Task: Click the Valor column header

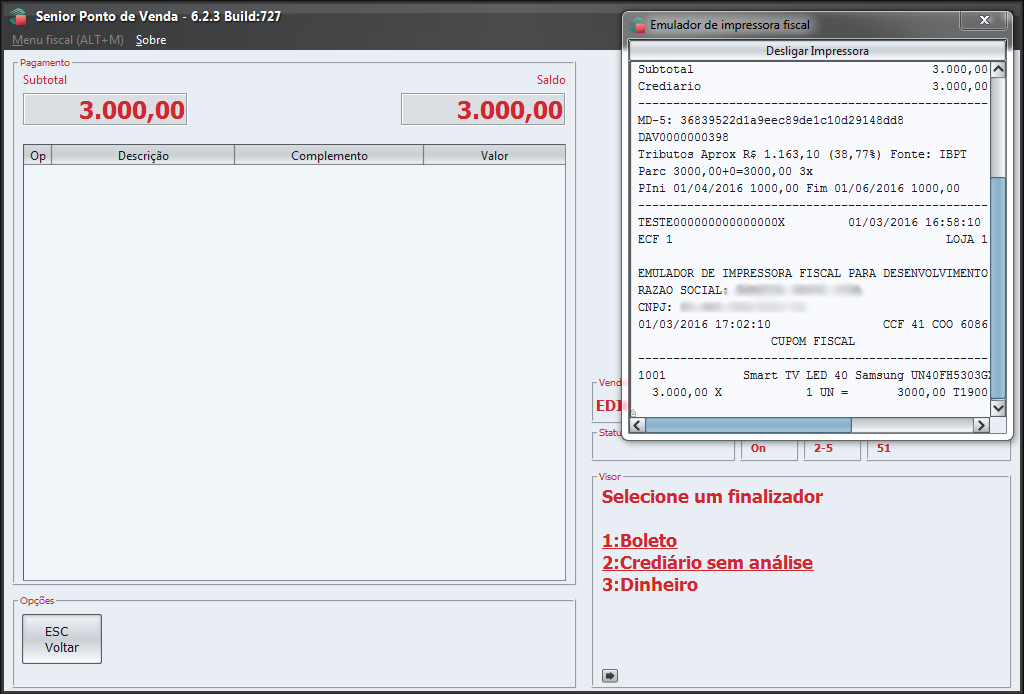Action: pos(494,155)
